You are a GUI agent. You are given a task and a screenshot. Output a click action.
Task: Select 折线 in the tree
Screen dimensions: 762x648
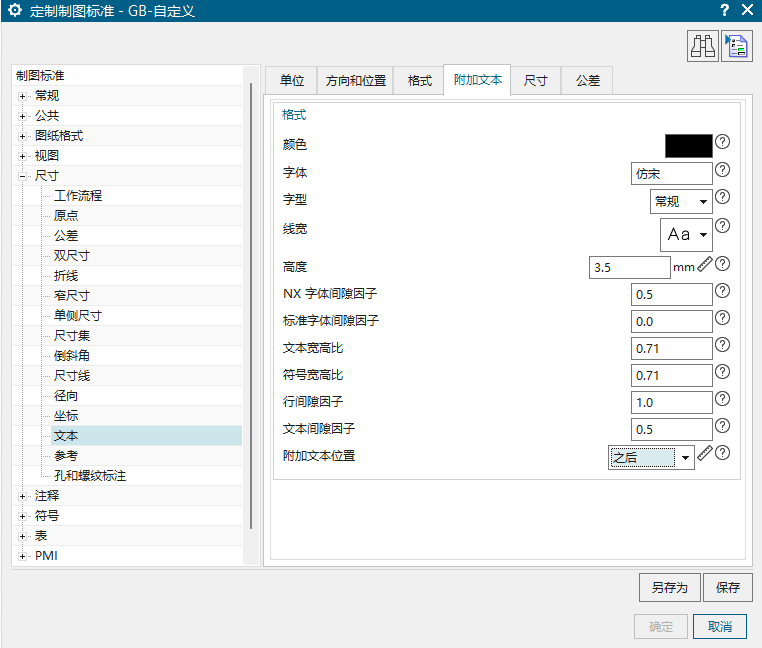tap(66, 276)
